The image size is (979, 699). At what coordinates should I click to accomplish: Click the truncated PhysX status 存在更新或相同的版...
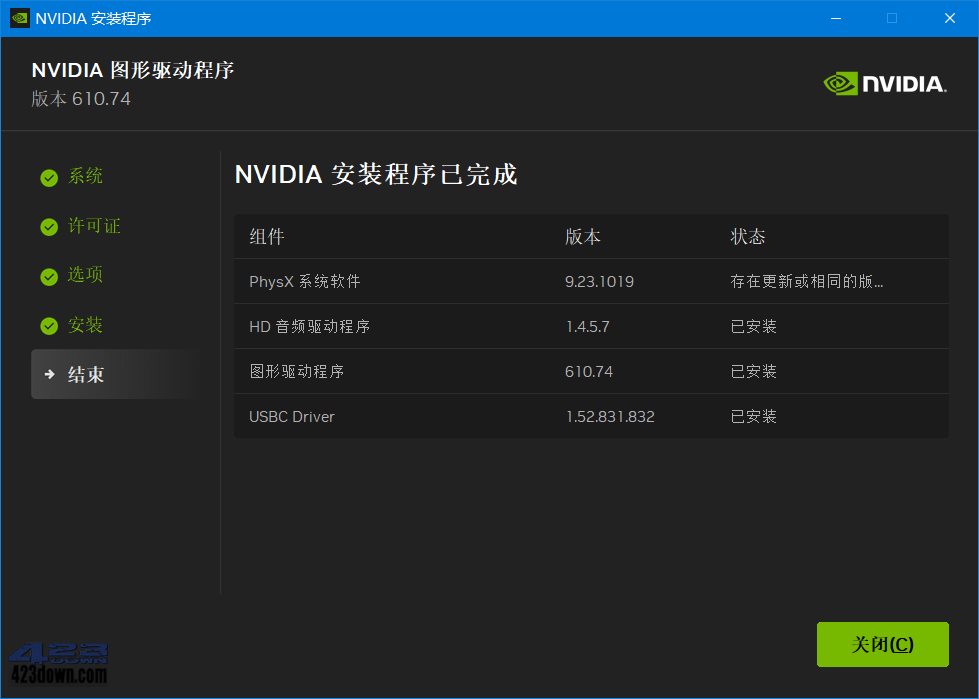(x=807, y=281)
